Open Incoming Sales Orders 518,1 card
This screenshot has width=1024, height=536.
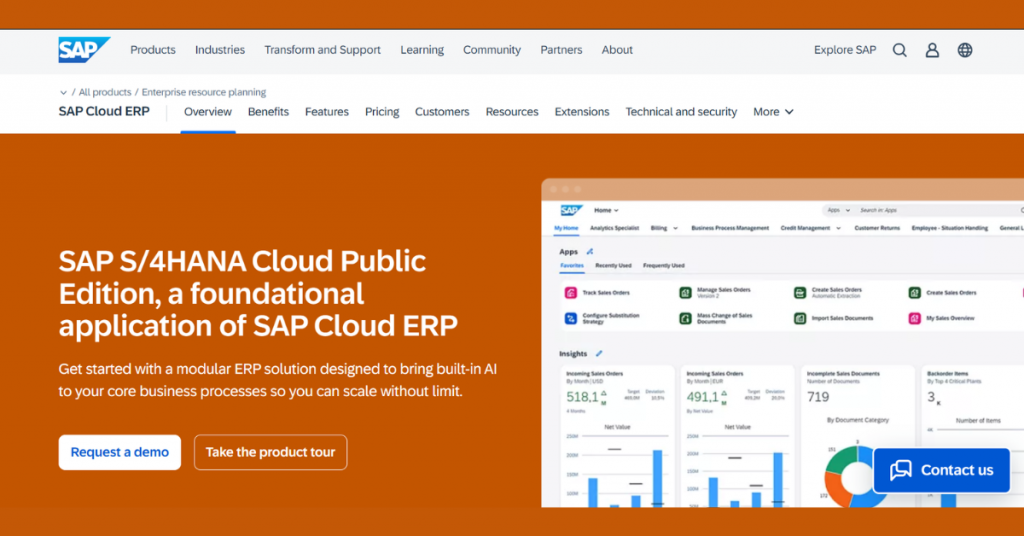click(x=616, y=436)
